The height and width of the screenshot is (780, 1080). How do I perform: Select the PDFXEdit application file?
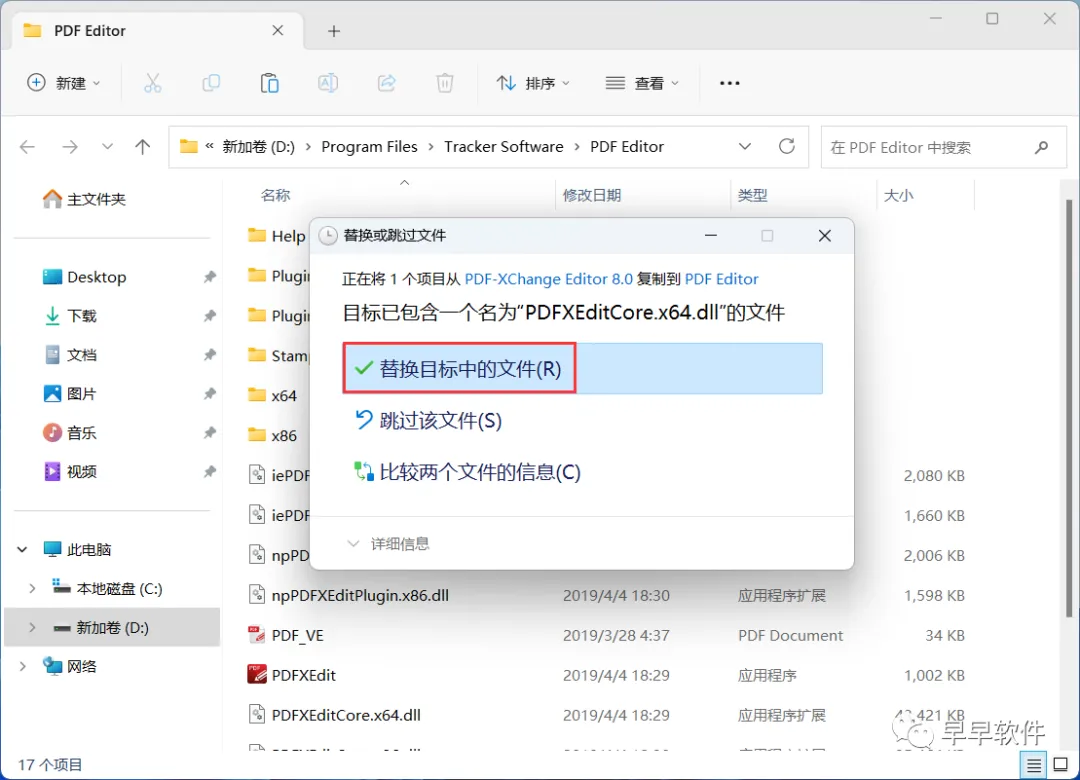(x=291, y=675)
